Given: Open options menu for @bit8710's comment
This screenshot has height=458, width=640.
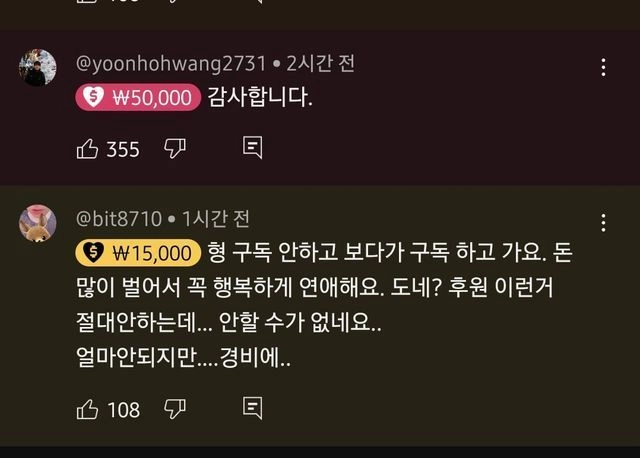Looking at the screenshot, I should (603, 223).
